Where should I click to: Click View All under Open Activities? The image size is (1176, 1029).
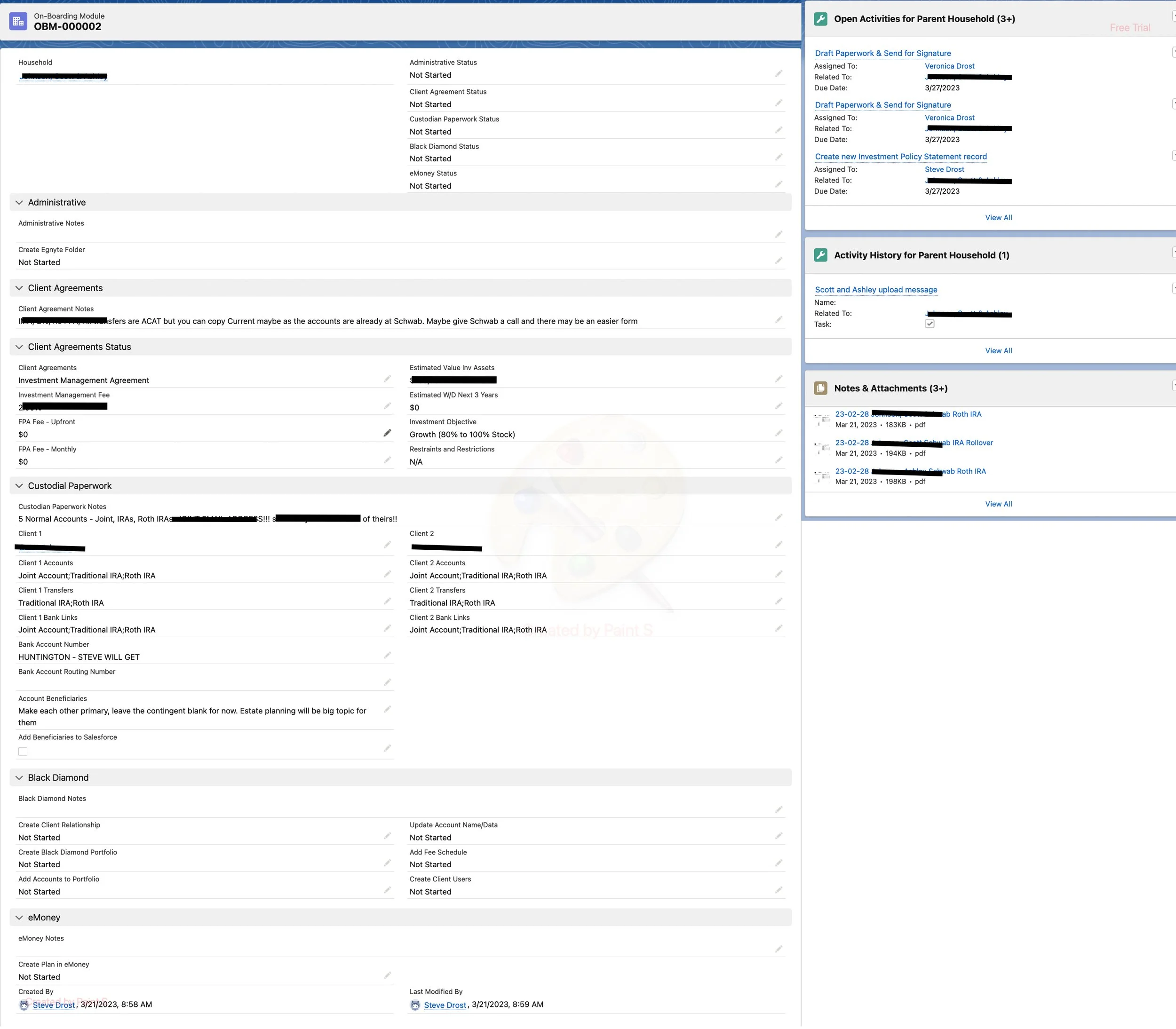998,217
